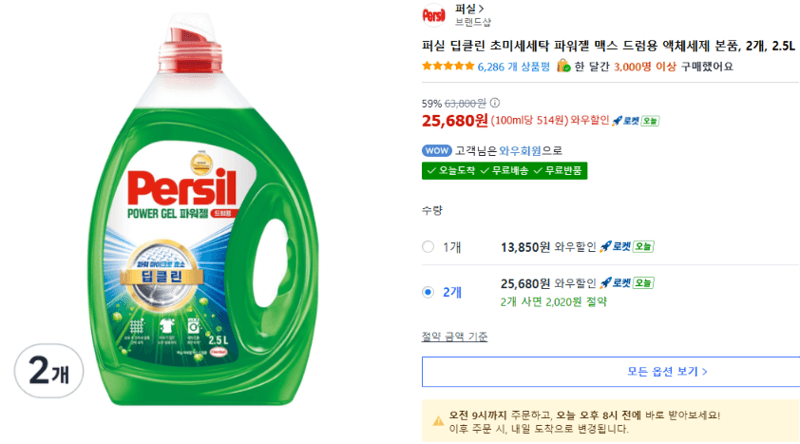Click the Persil brand logo icon
The image size is (800, 444).
(x=434, y=15)
